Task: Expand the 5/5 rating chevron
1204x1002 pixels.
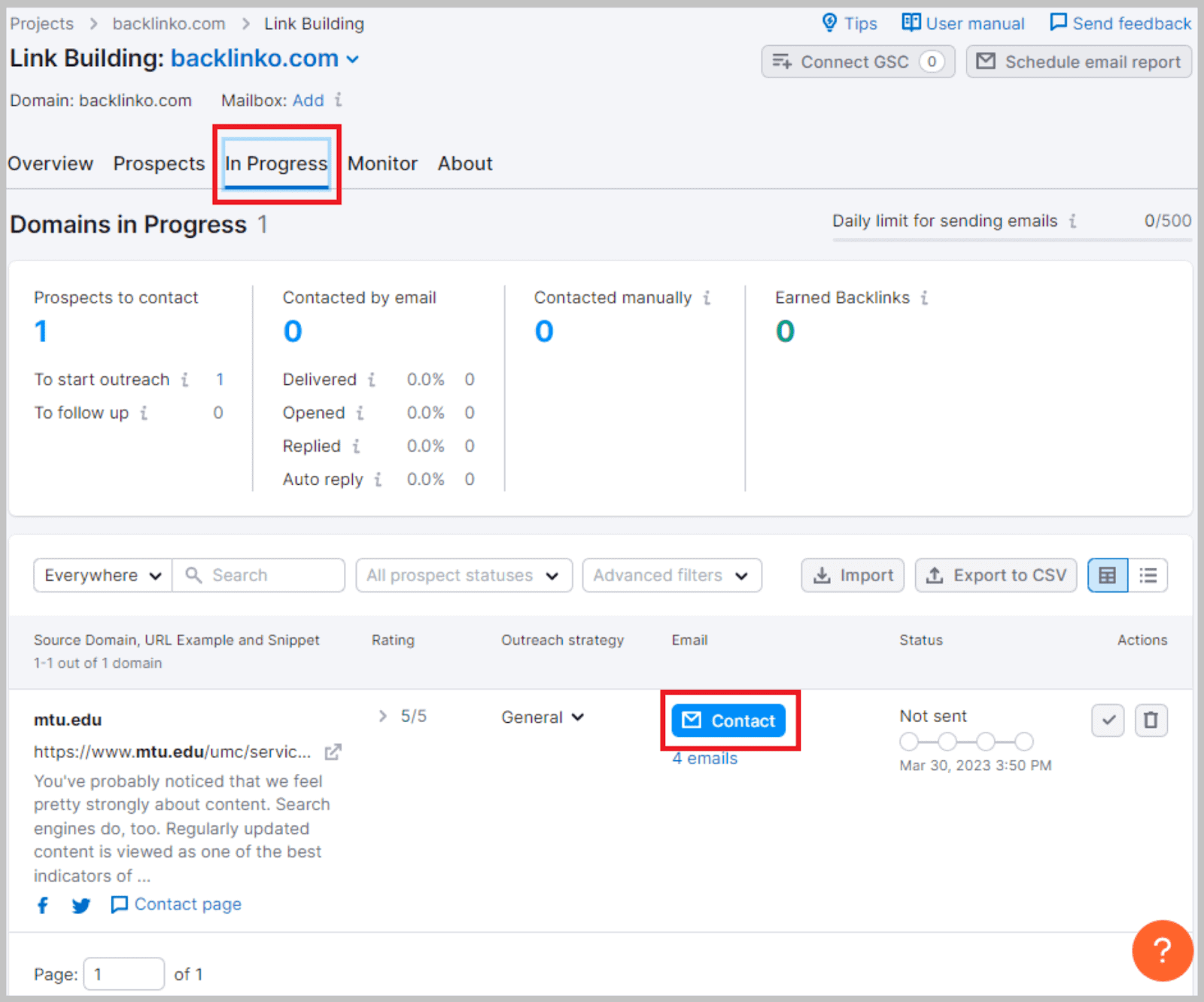Action: pos(383,716)
